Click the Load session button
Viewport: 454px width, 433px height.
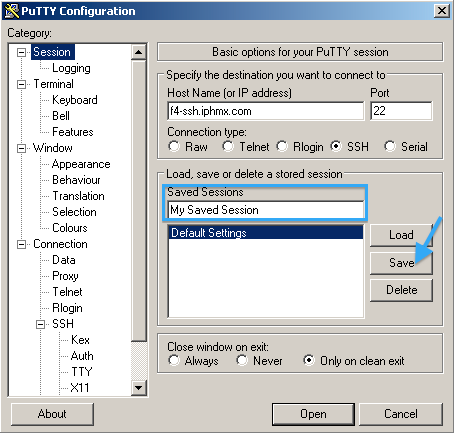tap(401, 235)
